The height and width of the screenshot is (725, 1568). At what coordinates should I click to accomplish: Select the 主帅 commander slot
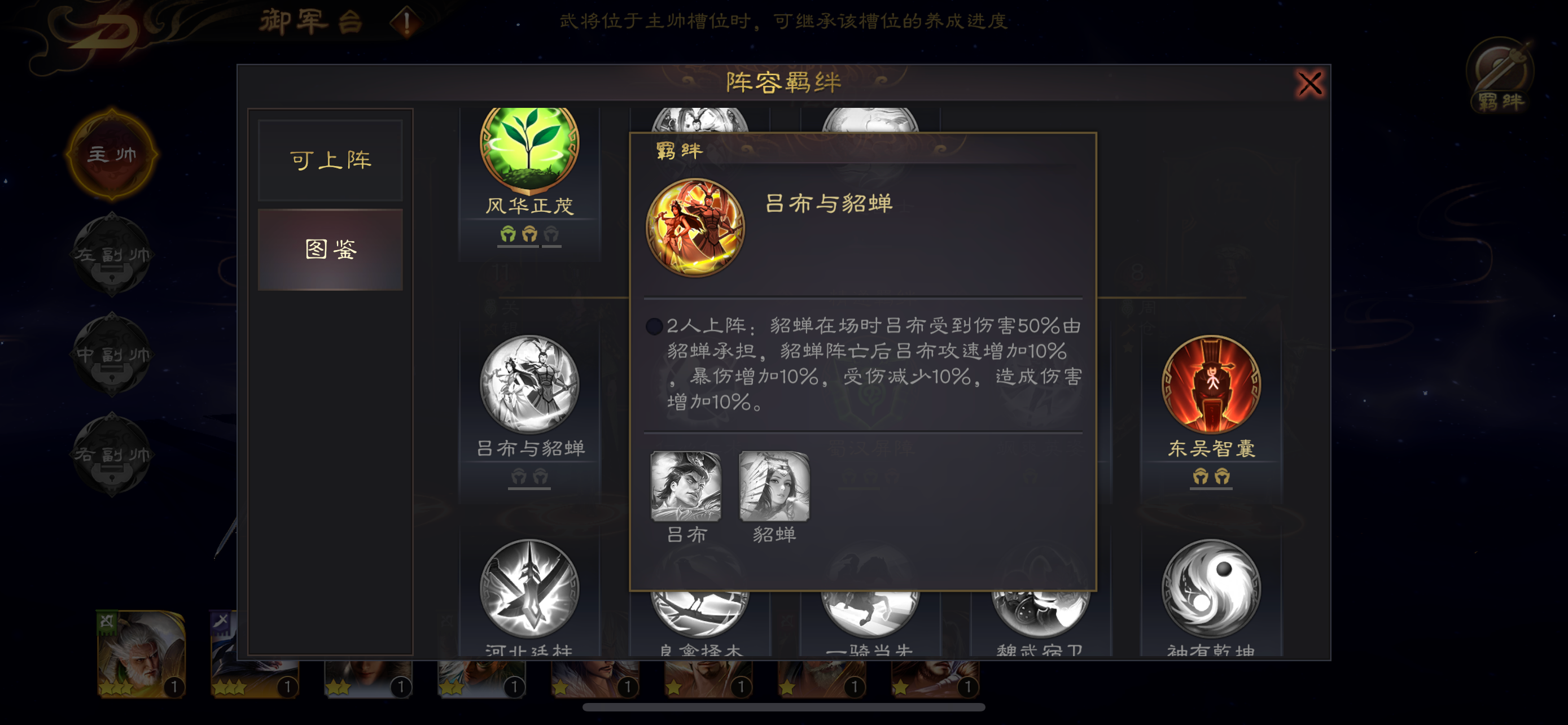111,155
